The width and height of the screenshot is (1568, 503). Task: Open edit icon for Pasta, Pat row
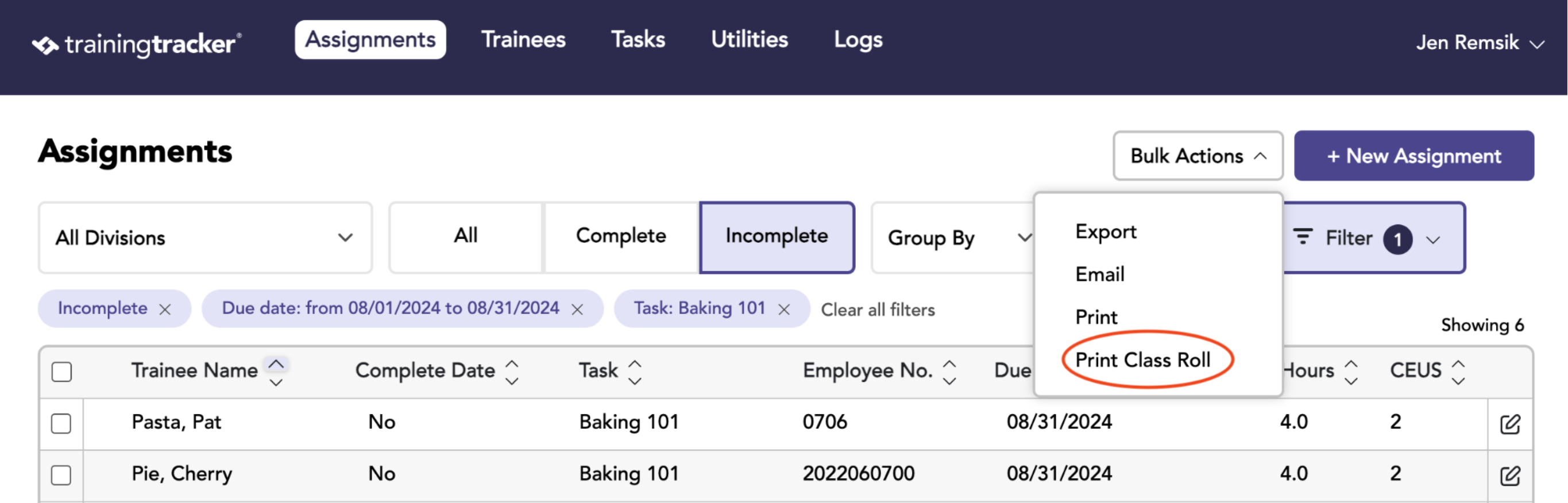[x=1510, y=424]
